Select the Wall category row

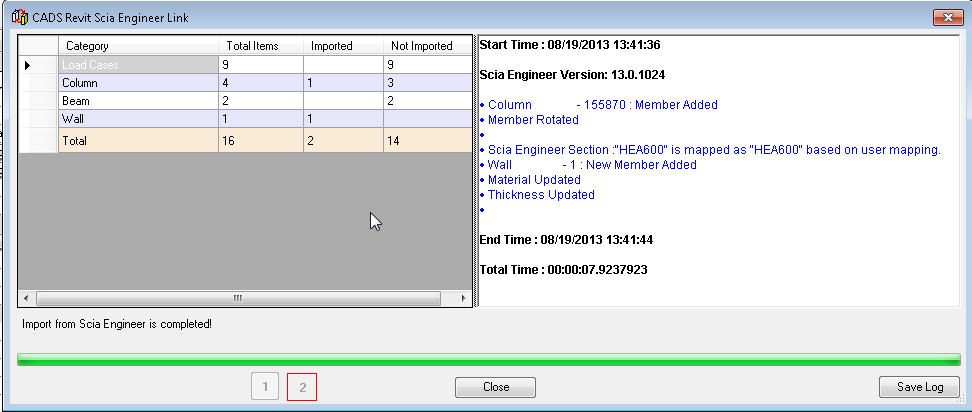[138, 119]
